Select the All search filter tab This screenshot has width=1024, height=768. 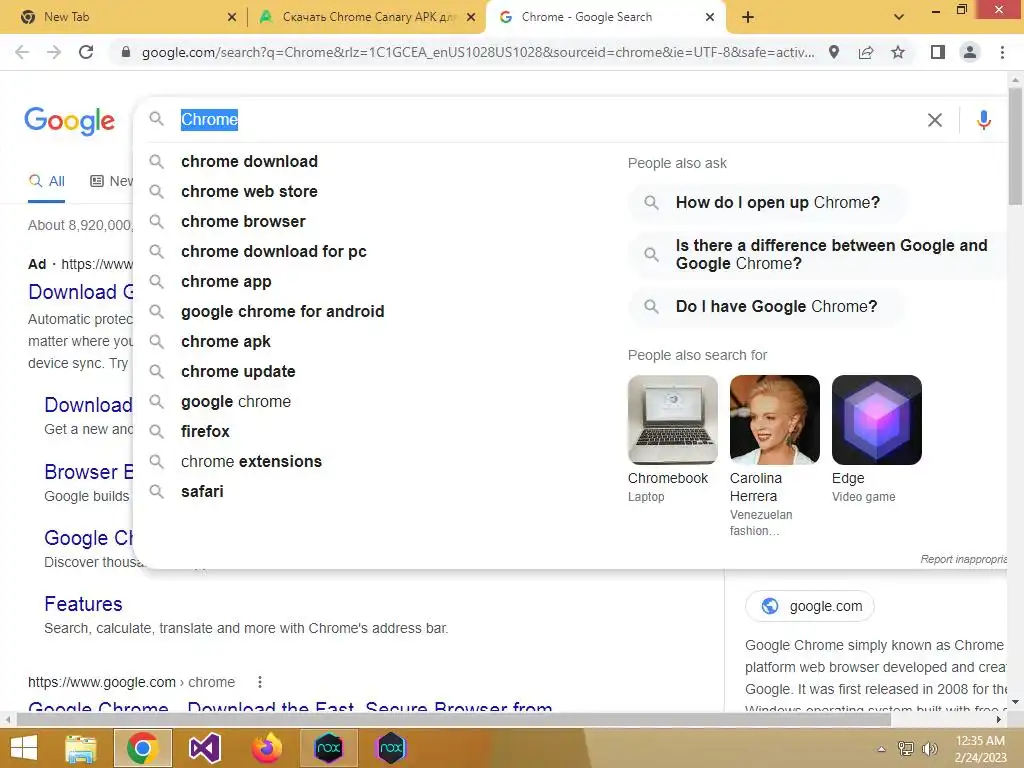pyautogui.click(x=46, y=181)
